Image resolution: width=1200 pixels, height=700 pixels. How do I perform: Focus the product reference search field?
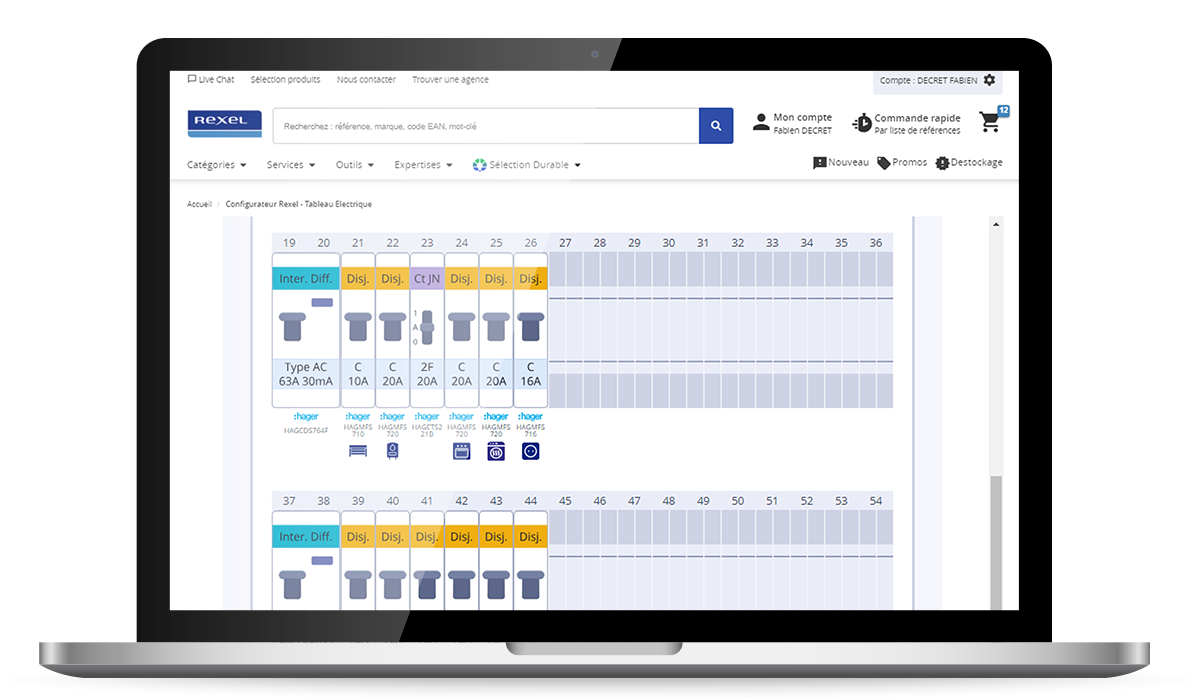485,126
